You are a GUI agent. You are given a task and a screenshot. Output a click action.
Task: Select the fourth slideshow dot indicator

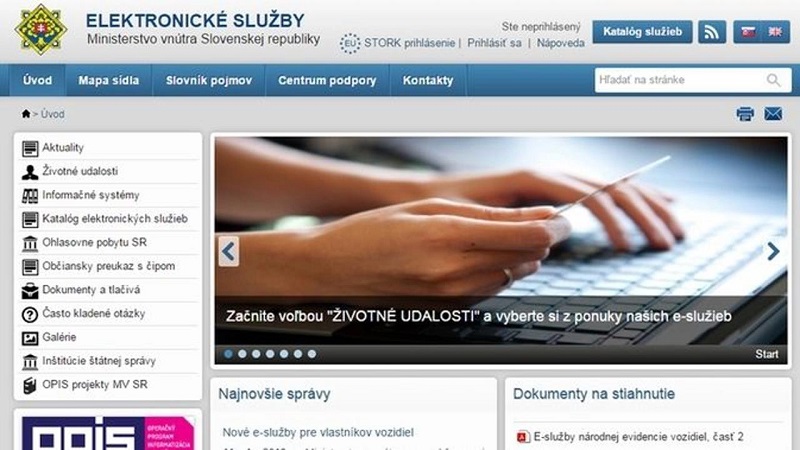270,354
